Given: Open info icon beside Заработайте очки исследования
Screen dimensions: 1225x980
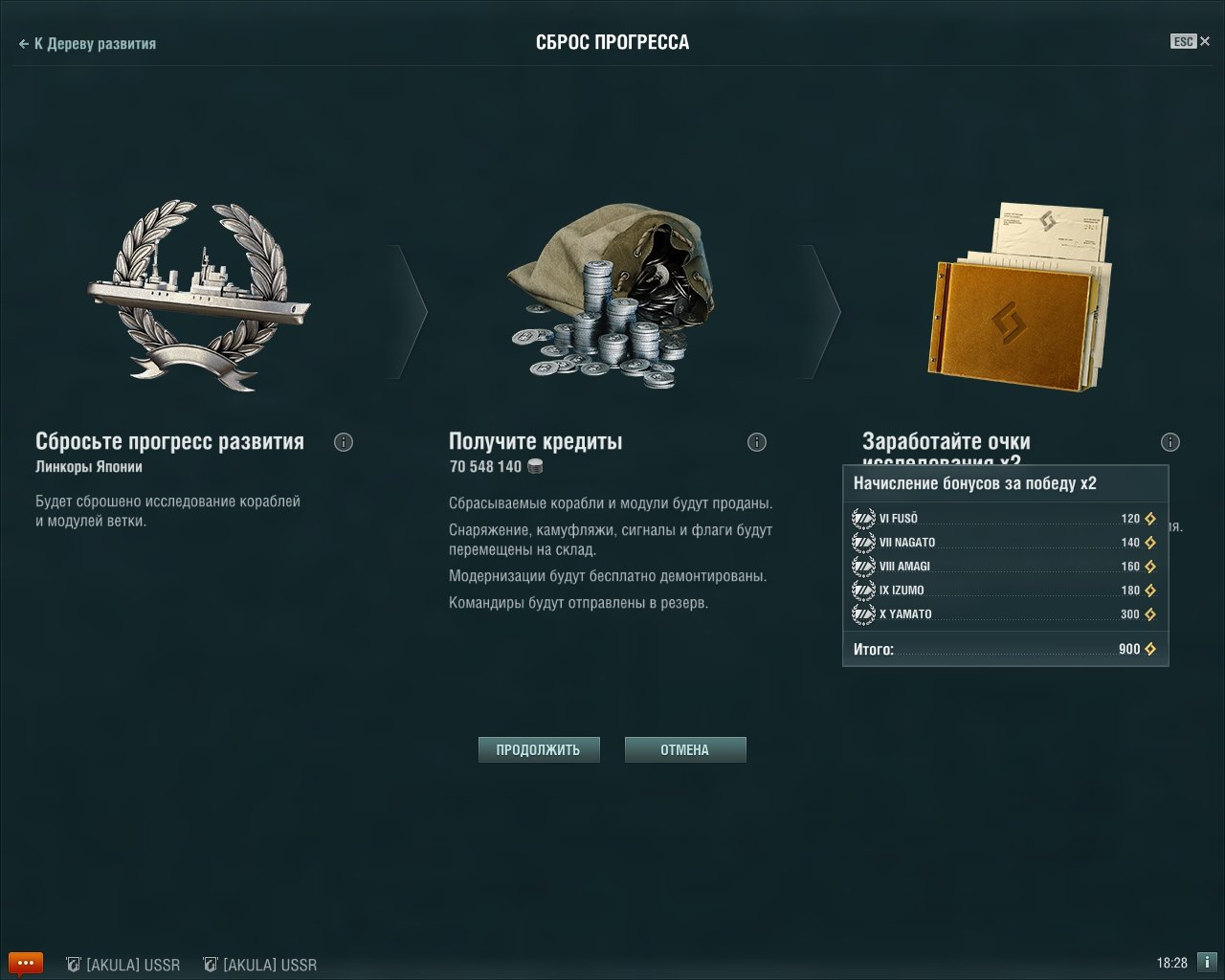Looking at the screenshot, I should click(1170, 442).
